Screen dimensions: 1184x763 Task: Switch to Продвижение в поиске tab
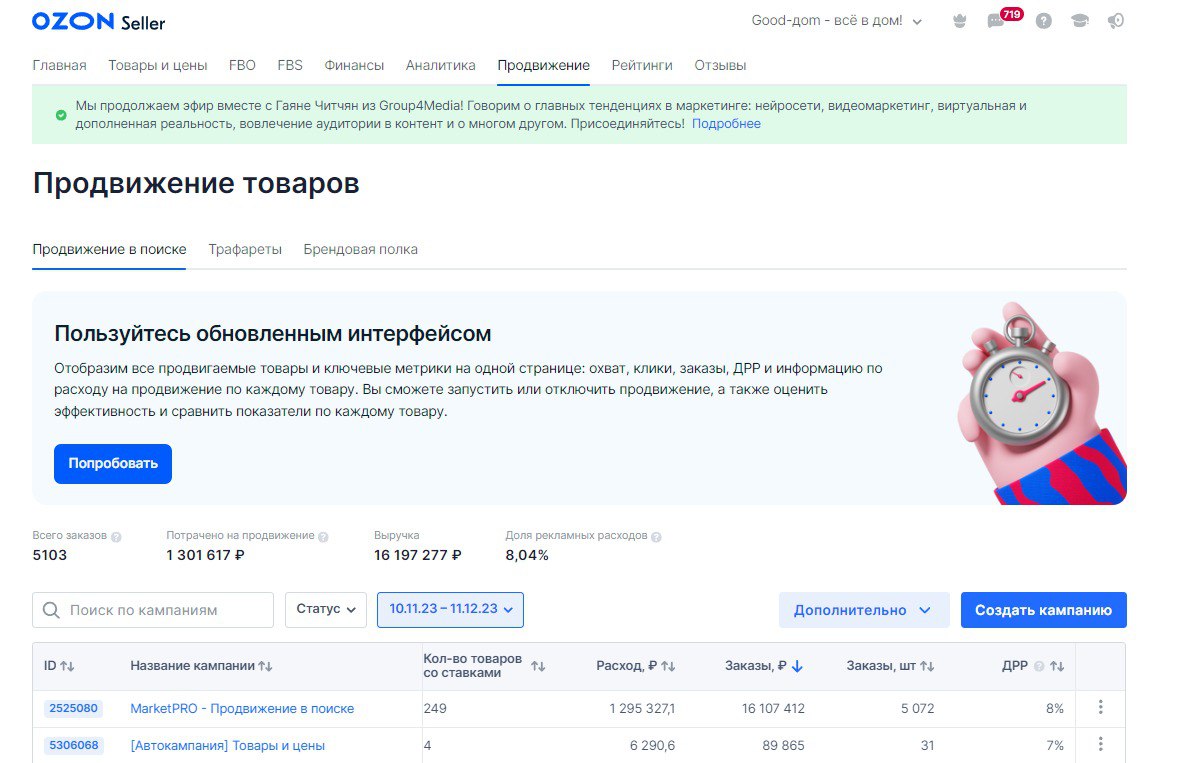(109, 249)
